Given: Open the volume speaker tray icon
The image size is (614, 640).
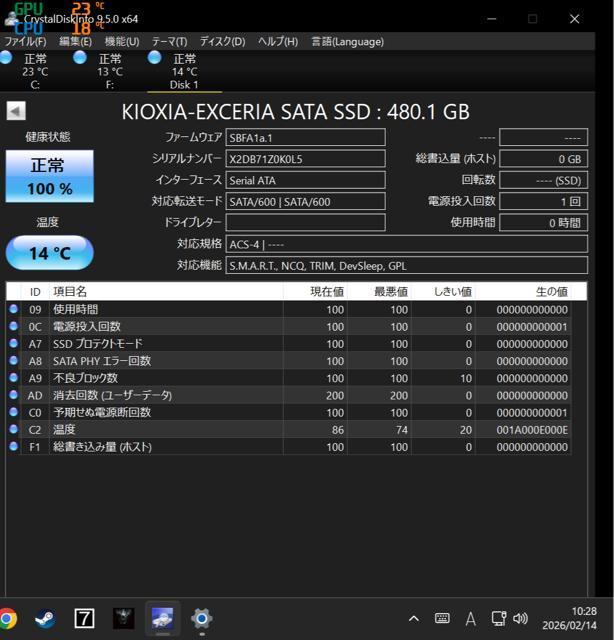Looking at the screenshot, I should click(x=520, y=619).
